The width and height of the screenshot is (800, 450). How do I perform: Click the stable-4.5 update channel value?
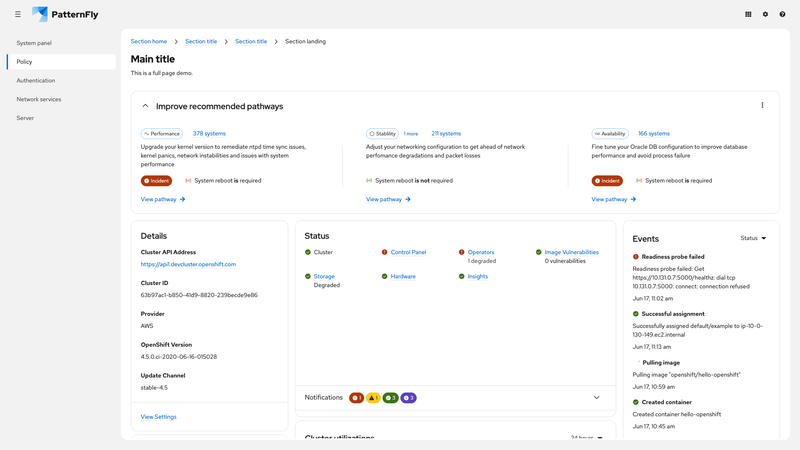[x=154, y=388]
